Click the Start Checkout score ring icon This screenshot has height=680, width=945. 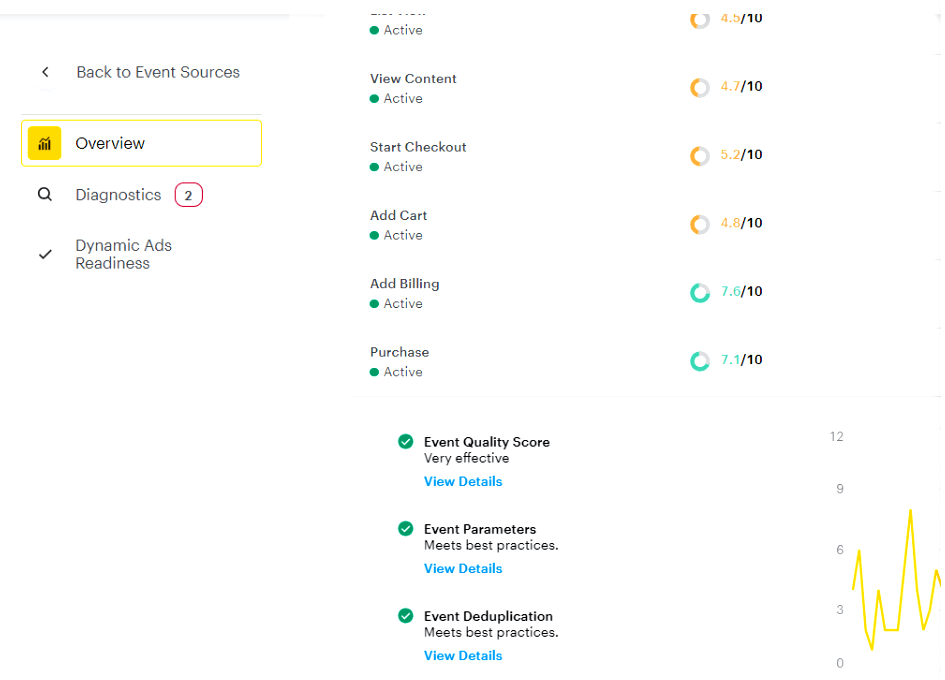coord(700,156)
